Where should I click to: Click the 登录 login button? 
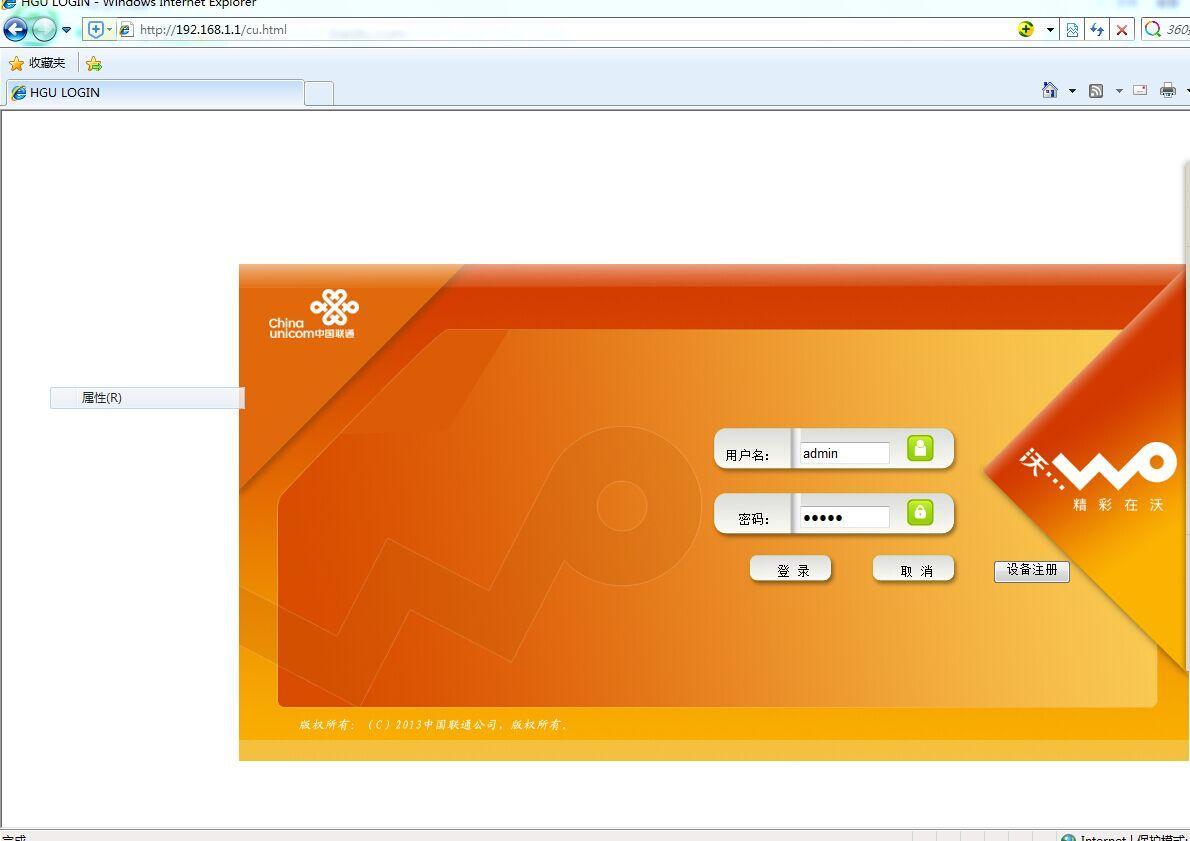pyautogui.click(x=791, y=570)
